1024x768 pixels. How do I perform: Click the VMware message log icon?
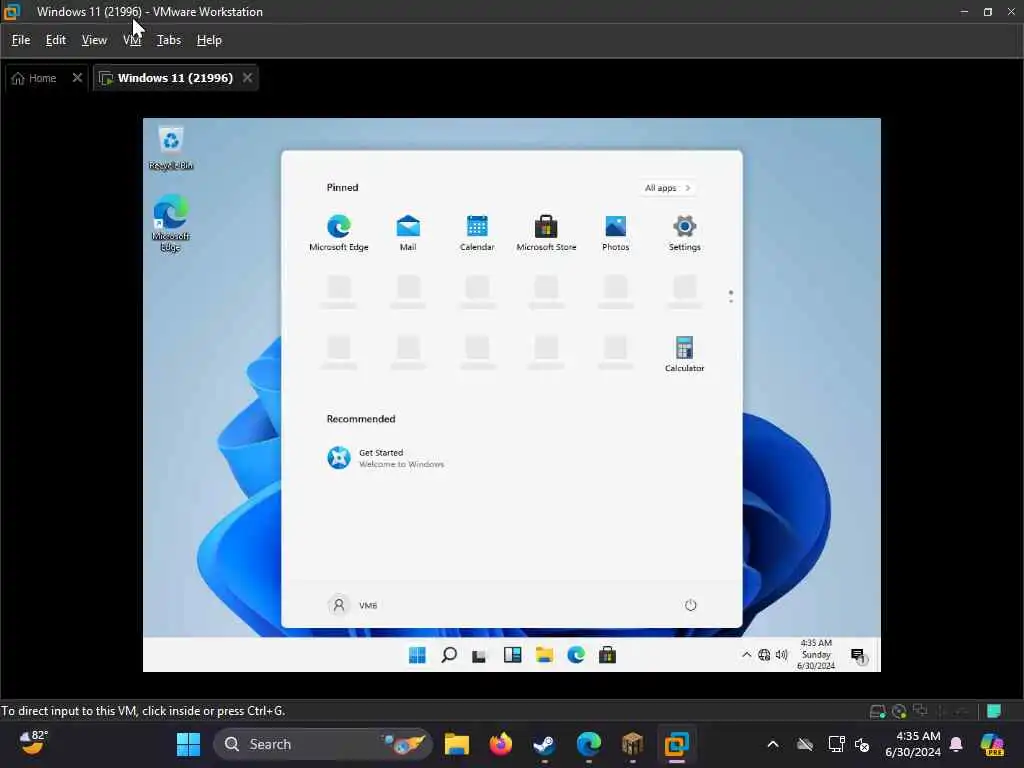[994, 711]
